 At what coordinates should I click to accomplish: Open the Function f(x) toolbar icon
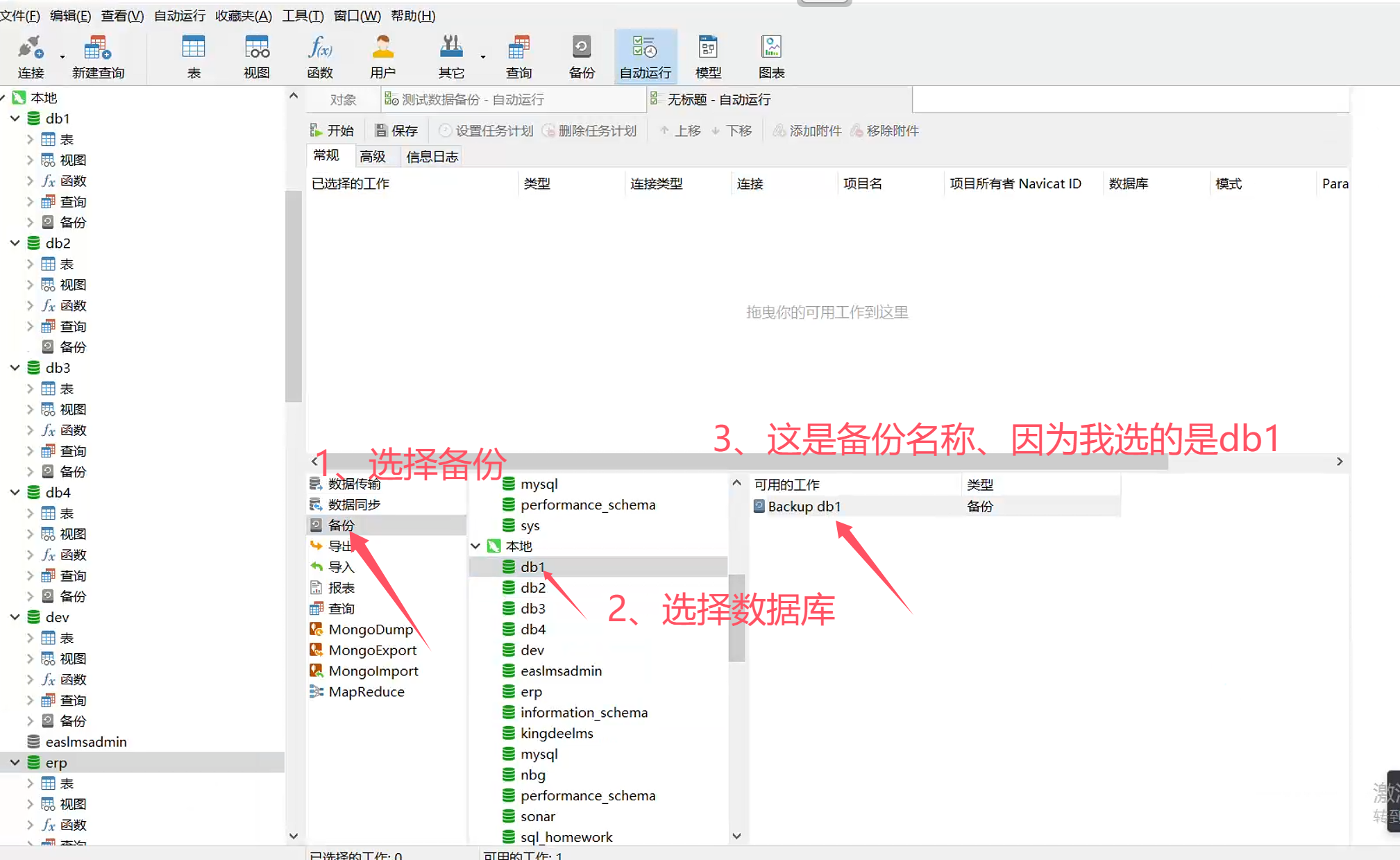coord(320,56)
